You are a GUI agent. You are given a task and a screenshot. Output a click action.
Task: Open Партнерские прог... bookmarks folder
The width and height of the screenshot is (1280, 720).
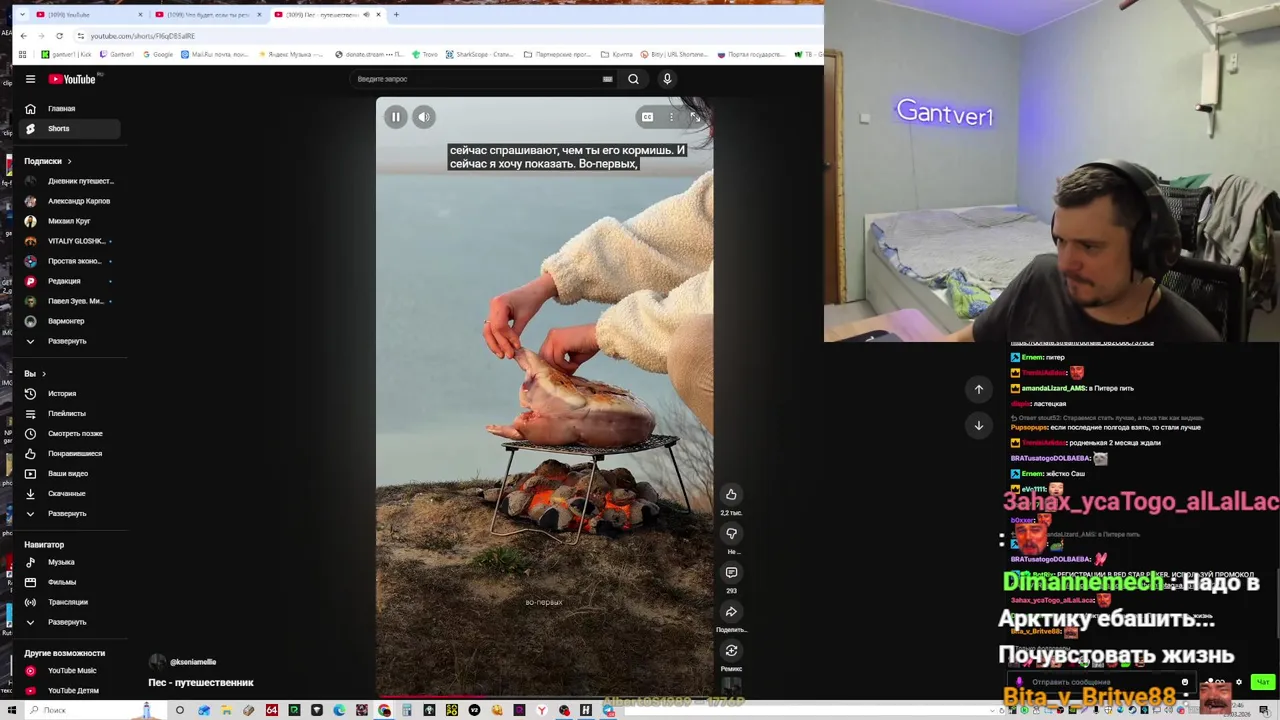pos(558,54)
